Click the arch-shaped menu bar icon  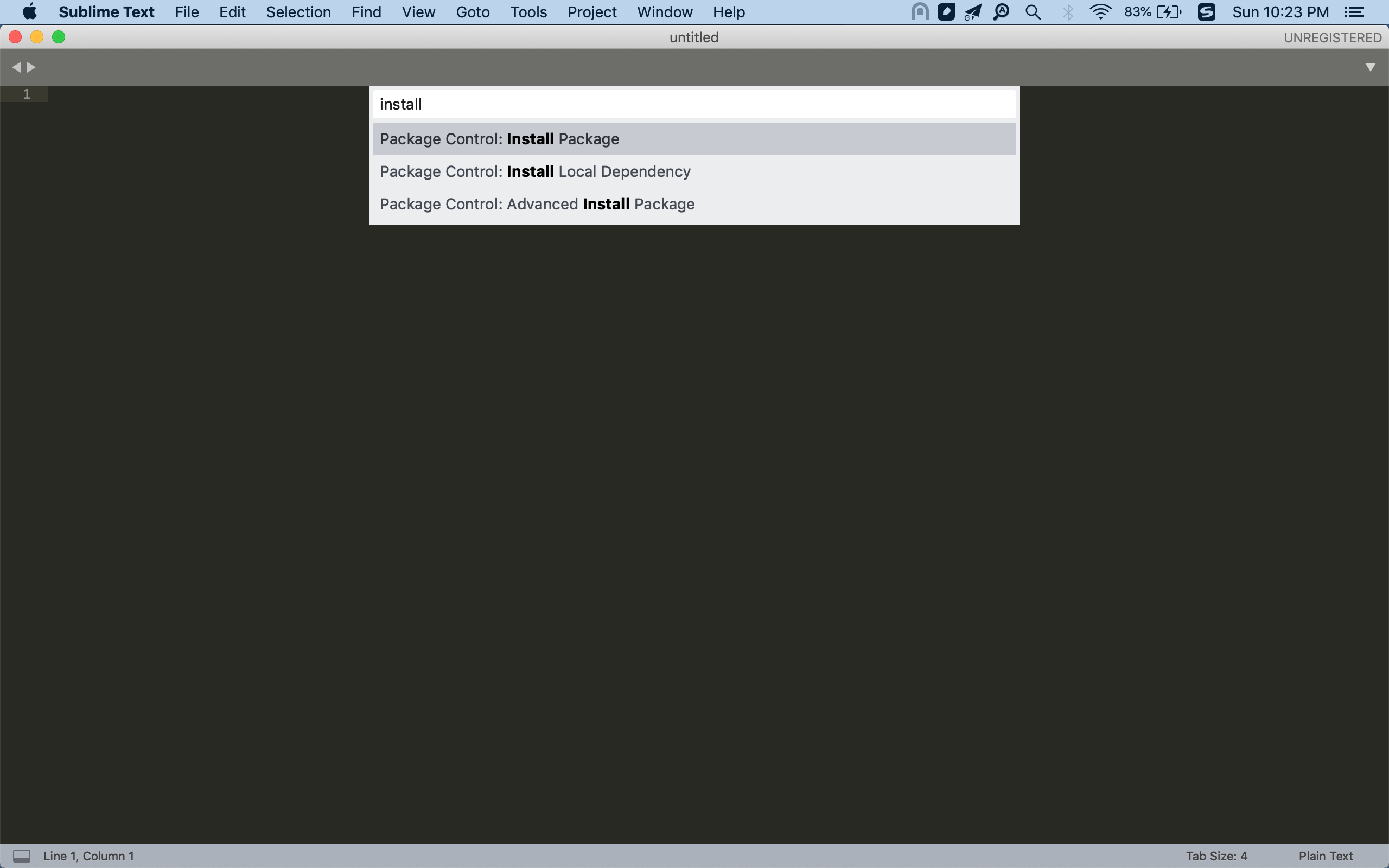tap(920, 12)
